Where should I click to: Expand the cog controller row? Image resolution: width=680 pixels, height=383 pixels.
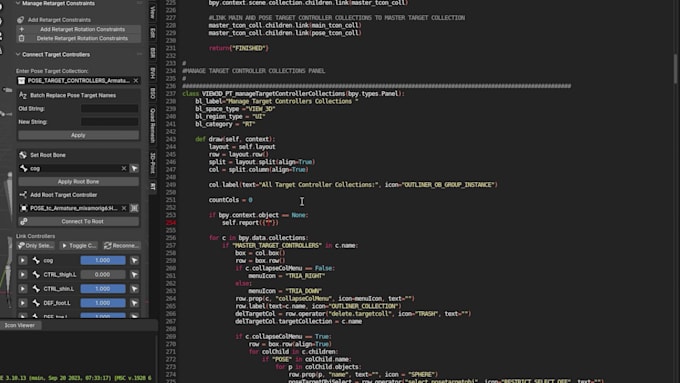pos(23,261)
